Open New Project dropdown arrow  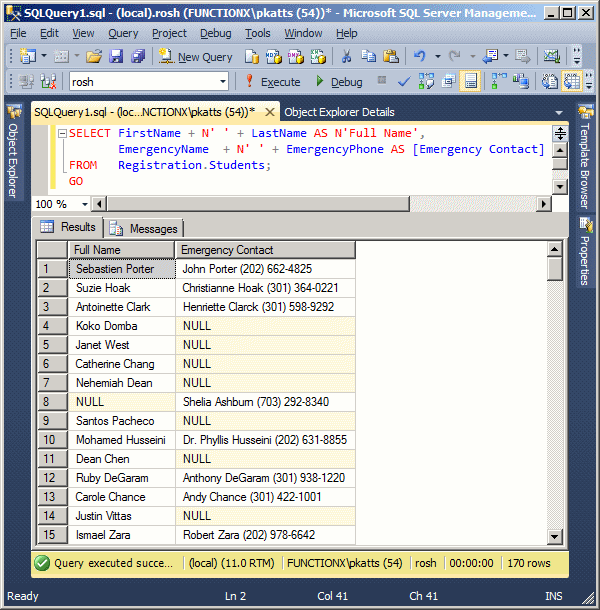(x=44, y=56)
